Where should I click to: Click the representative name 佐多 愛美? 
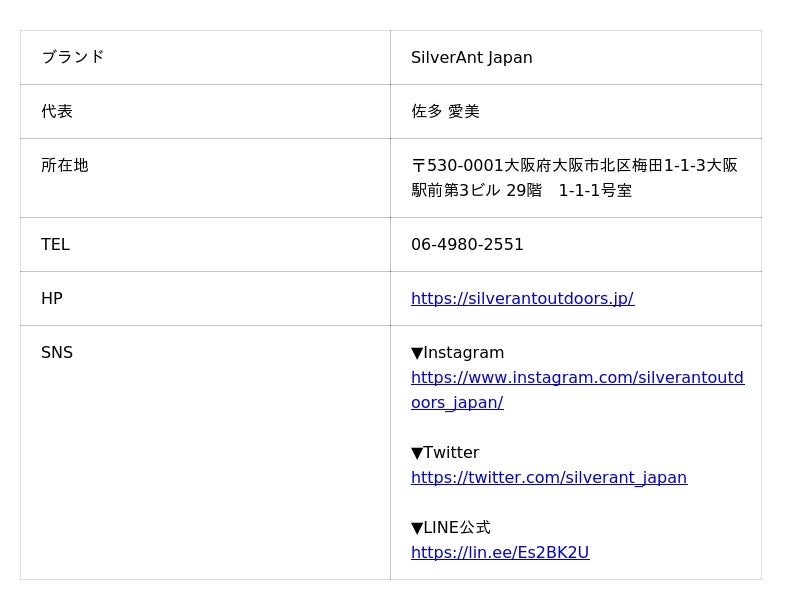[445, 111]
